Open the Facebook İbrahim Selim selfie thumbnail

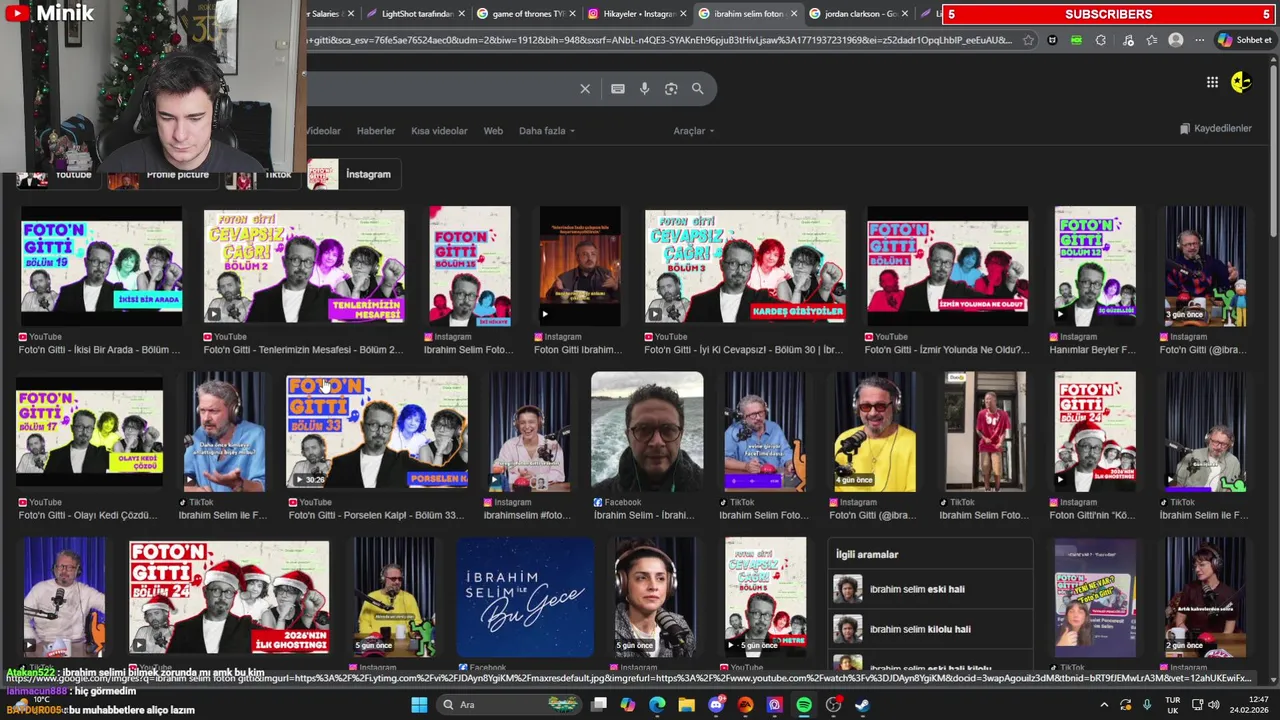click(647, 432)
